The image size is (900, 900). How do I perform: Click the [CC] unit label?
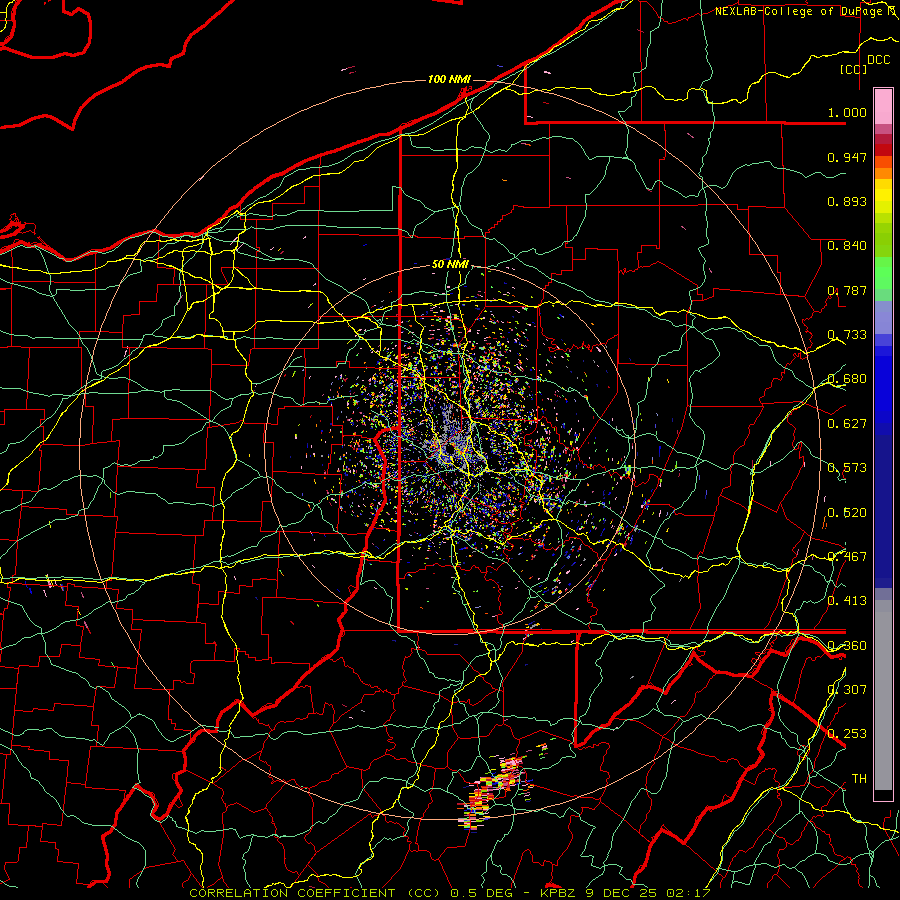[x=854, y=69]
